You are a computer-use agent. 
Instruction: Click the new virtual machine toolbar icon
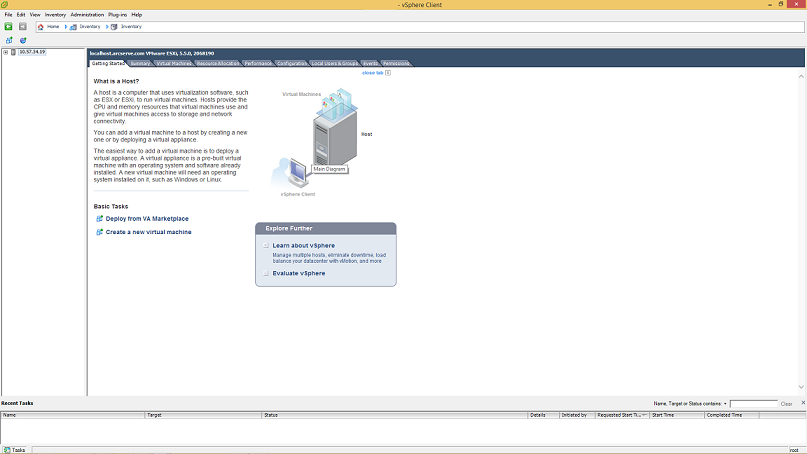(x=9, y=40)
